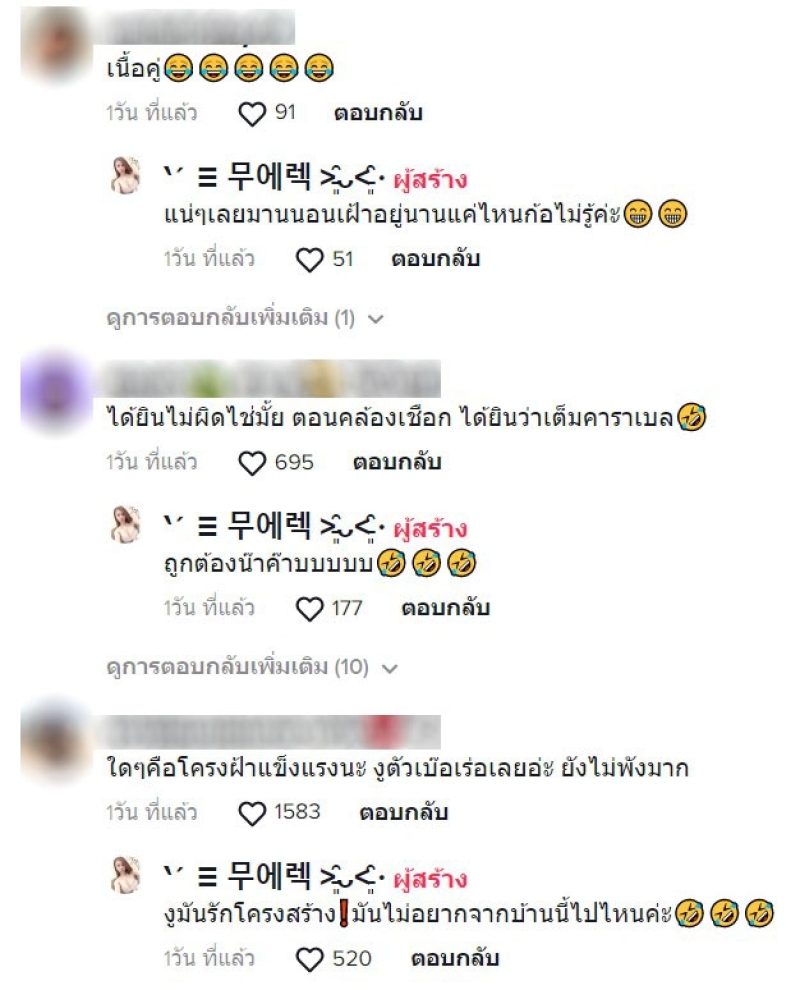Like the creator reply with 177 likes

[x=309, y=609]
